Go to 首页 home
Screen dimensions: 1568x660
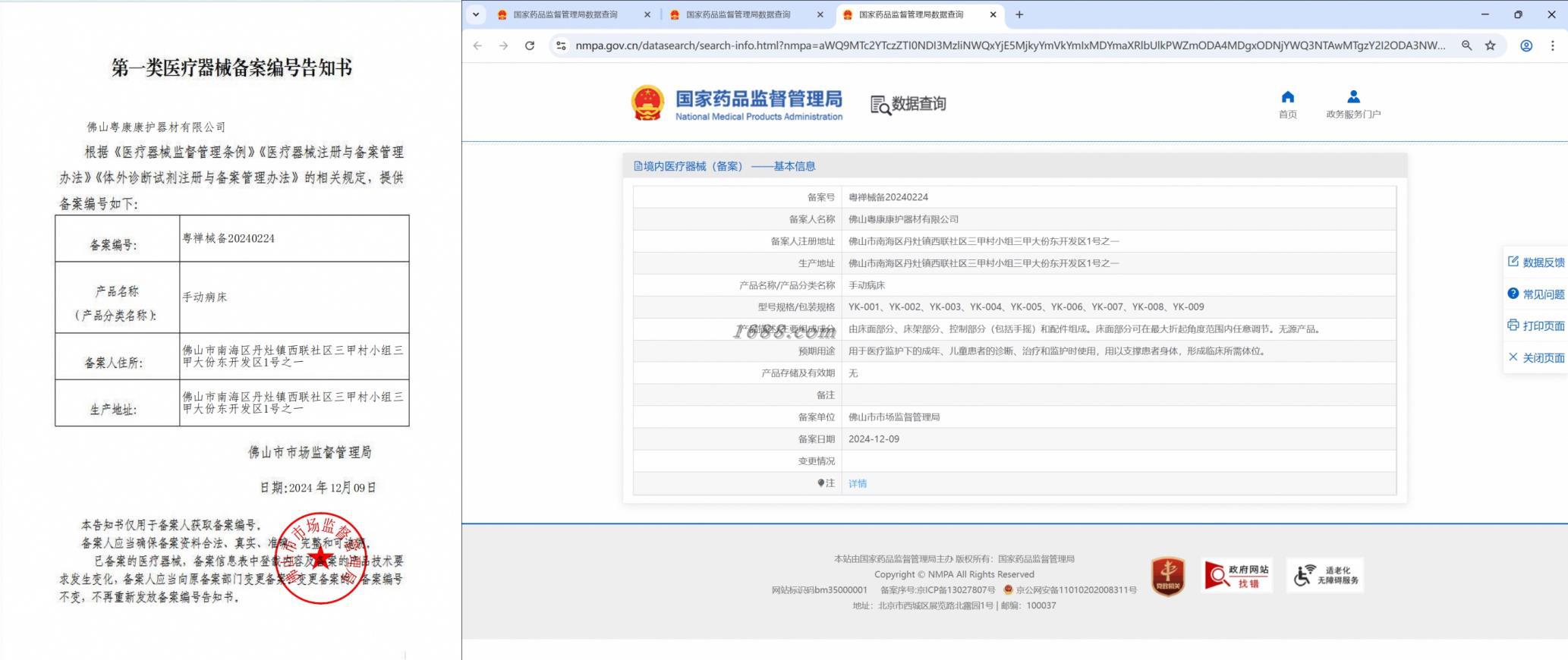tap(1288, 105)
